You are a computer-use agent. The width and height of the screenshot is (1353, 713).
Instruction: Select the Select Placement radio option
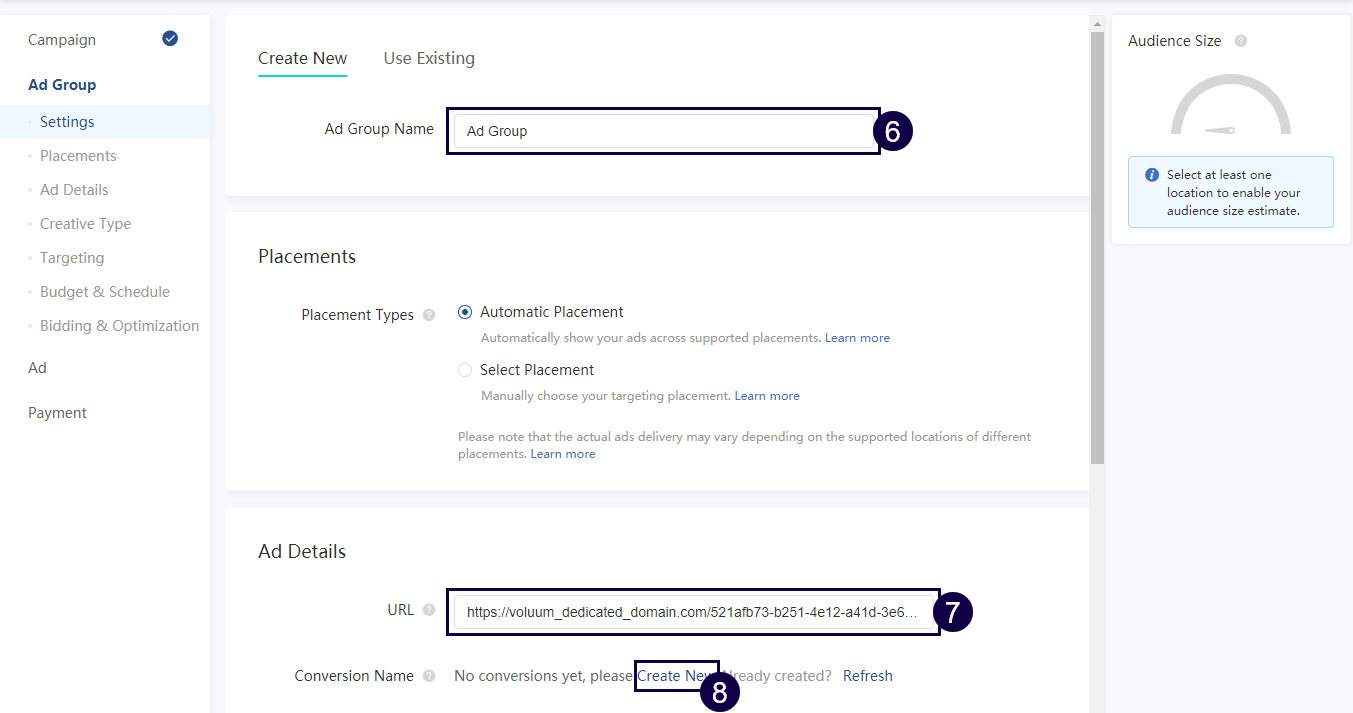coord(465,370)
